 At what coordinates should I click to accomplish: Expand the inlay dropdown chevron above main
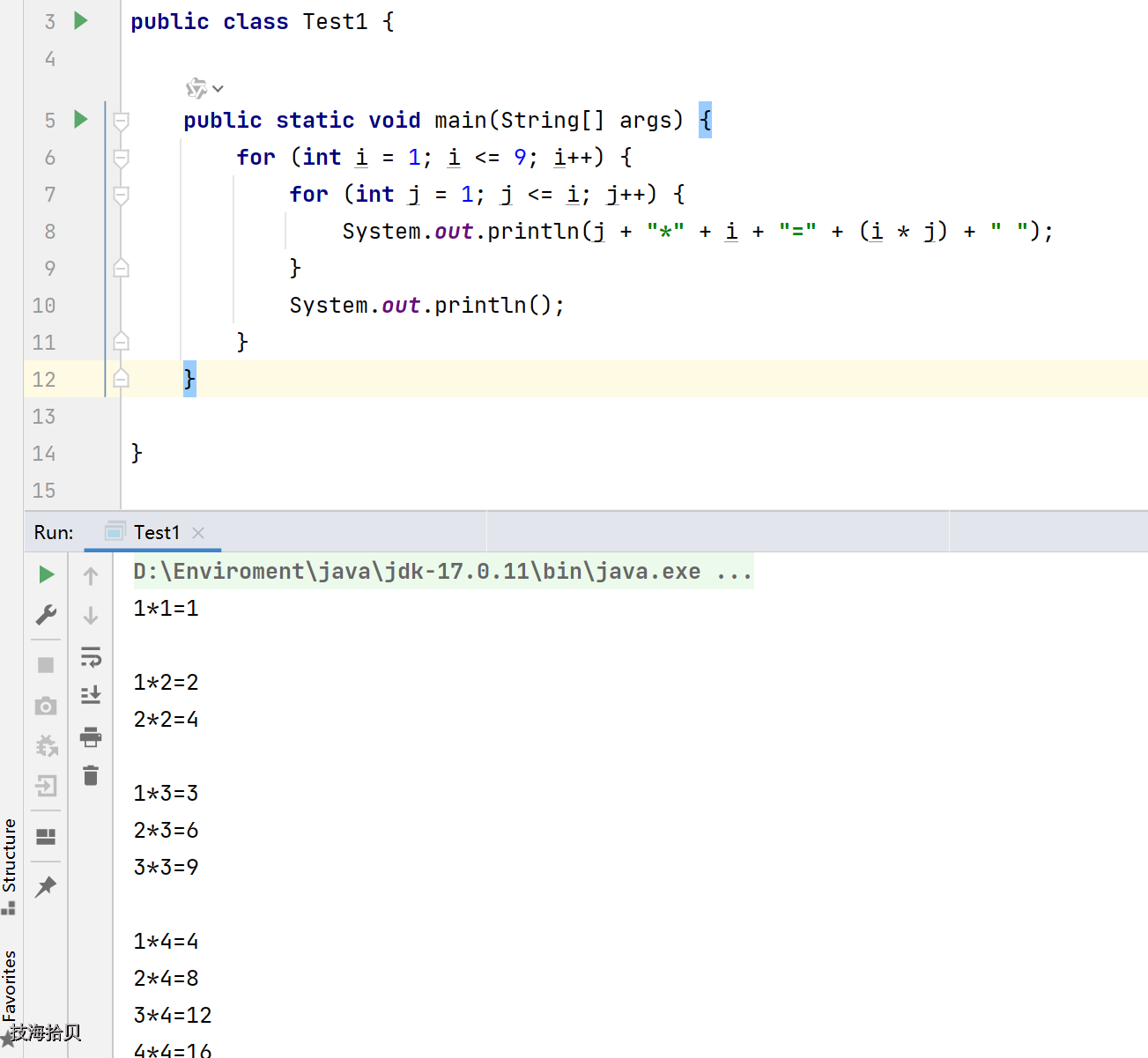click(218, 89)
